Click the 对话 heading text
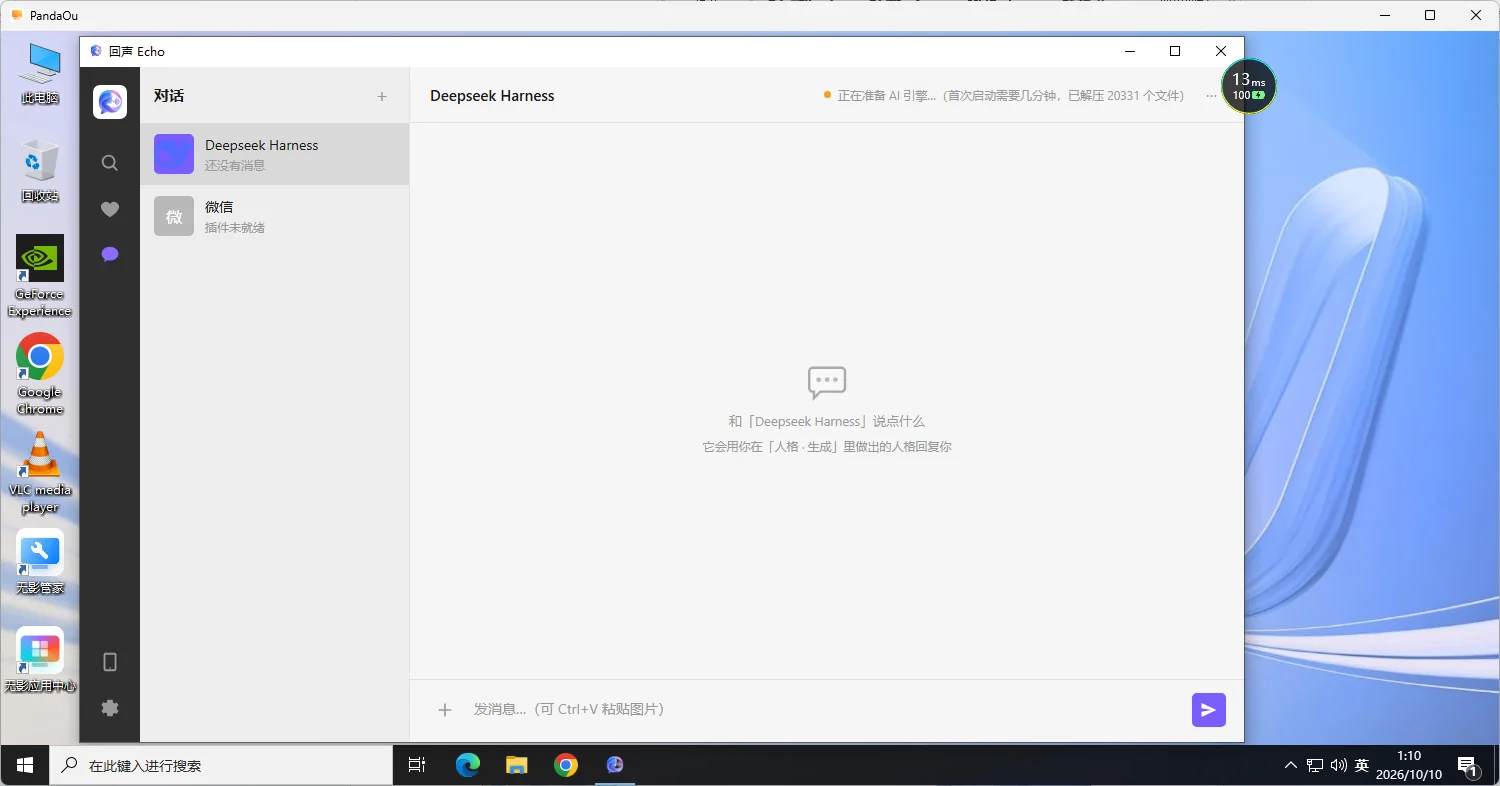Image resolution: width=1500 pixels, height=786 pixels. point(169,96)
